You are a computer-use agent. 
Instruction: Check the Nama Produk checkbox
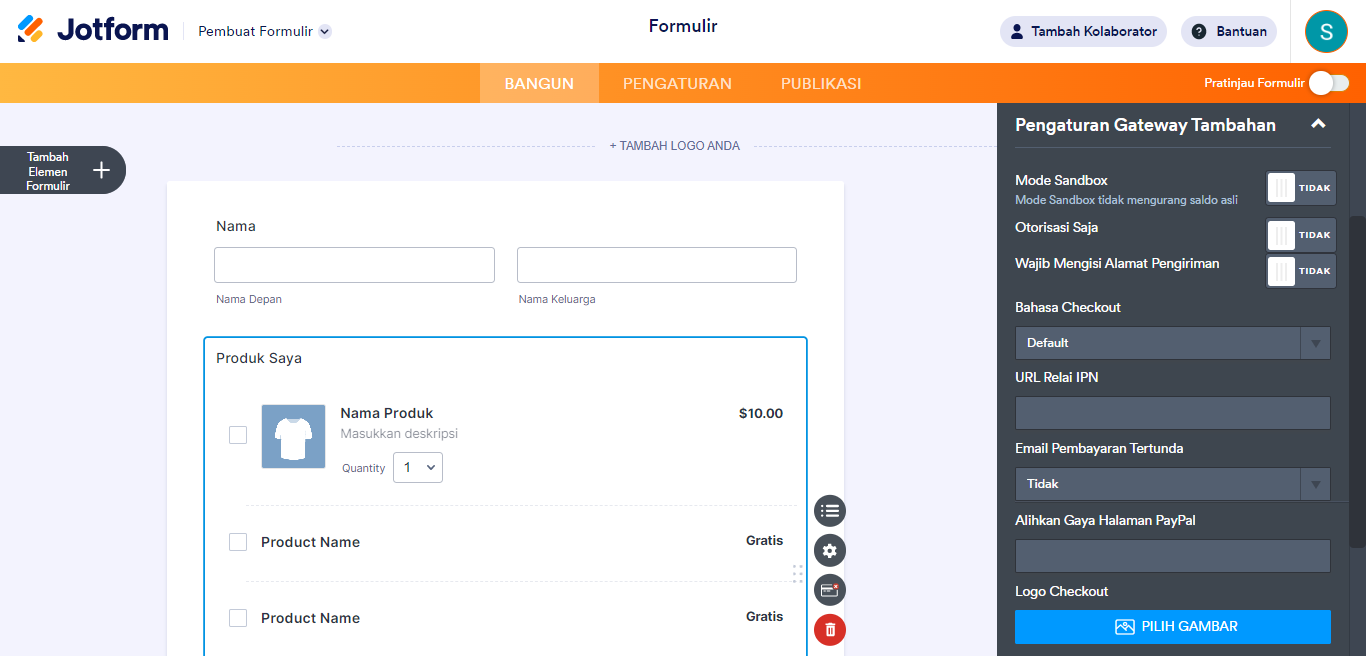[x=238, y=435]
